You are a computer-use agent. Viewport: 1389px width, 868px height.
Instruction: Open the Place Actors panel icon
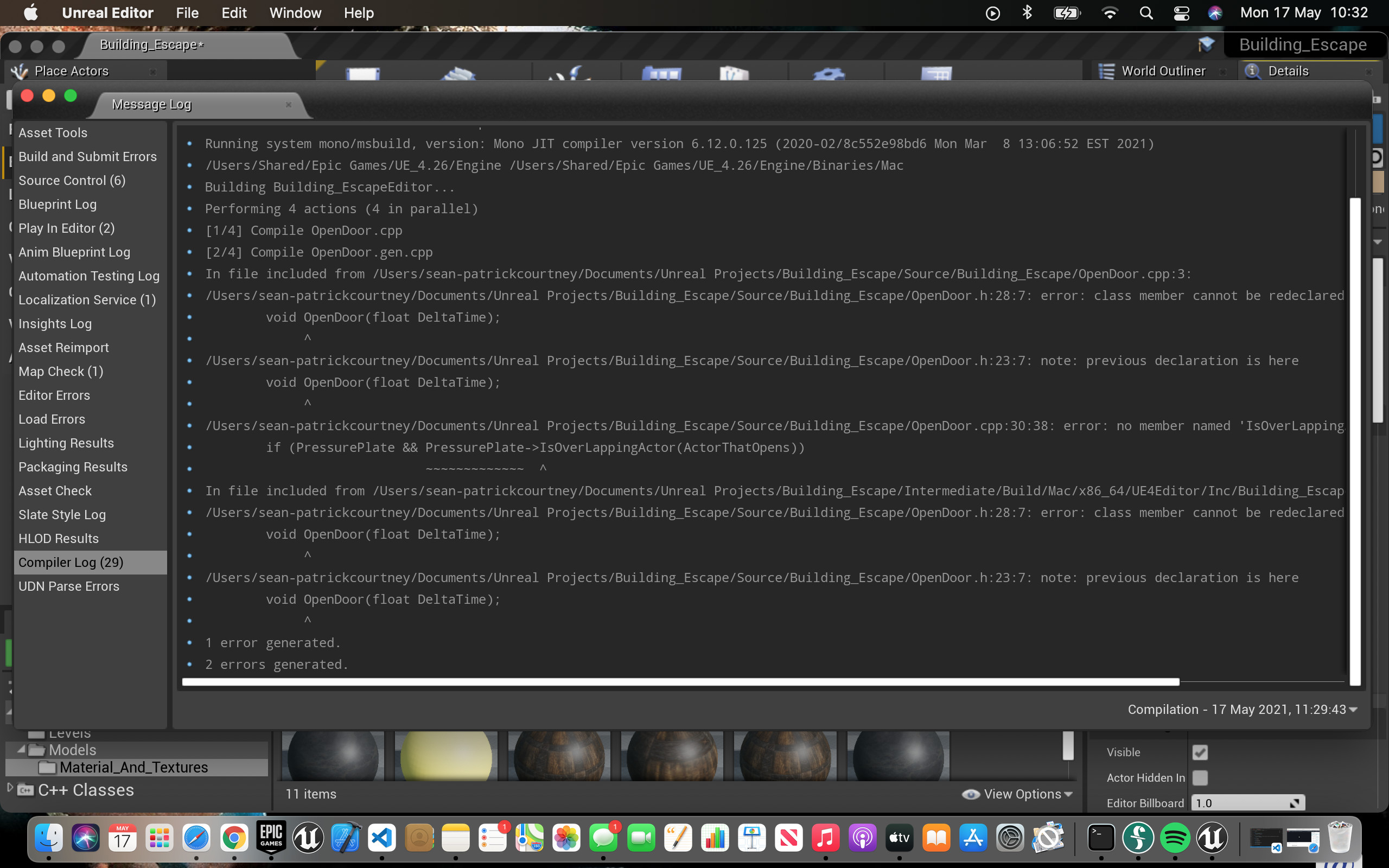click(19, 71)
